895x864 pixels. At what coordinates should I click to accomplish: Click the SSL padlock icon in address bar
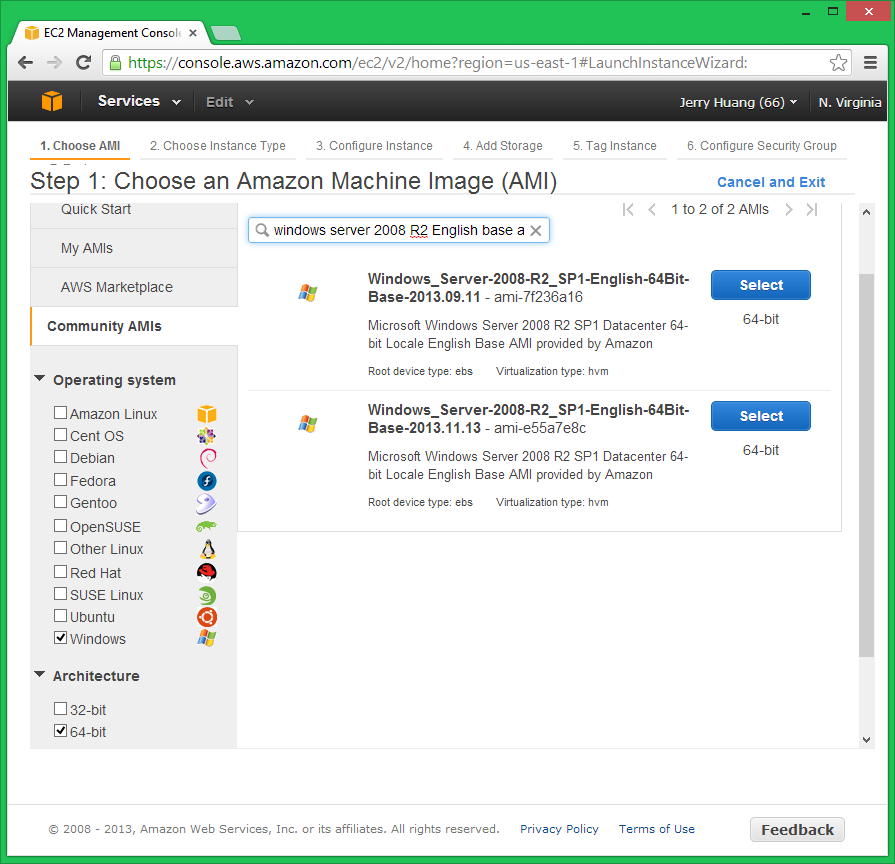click(x=115, y=62)
